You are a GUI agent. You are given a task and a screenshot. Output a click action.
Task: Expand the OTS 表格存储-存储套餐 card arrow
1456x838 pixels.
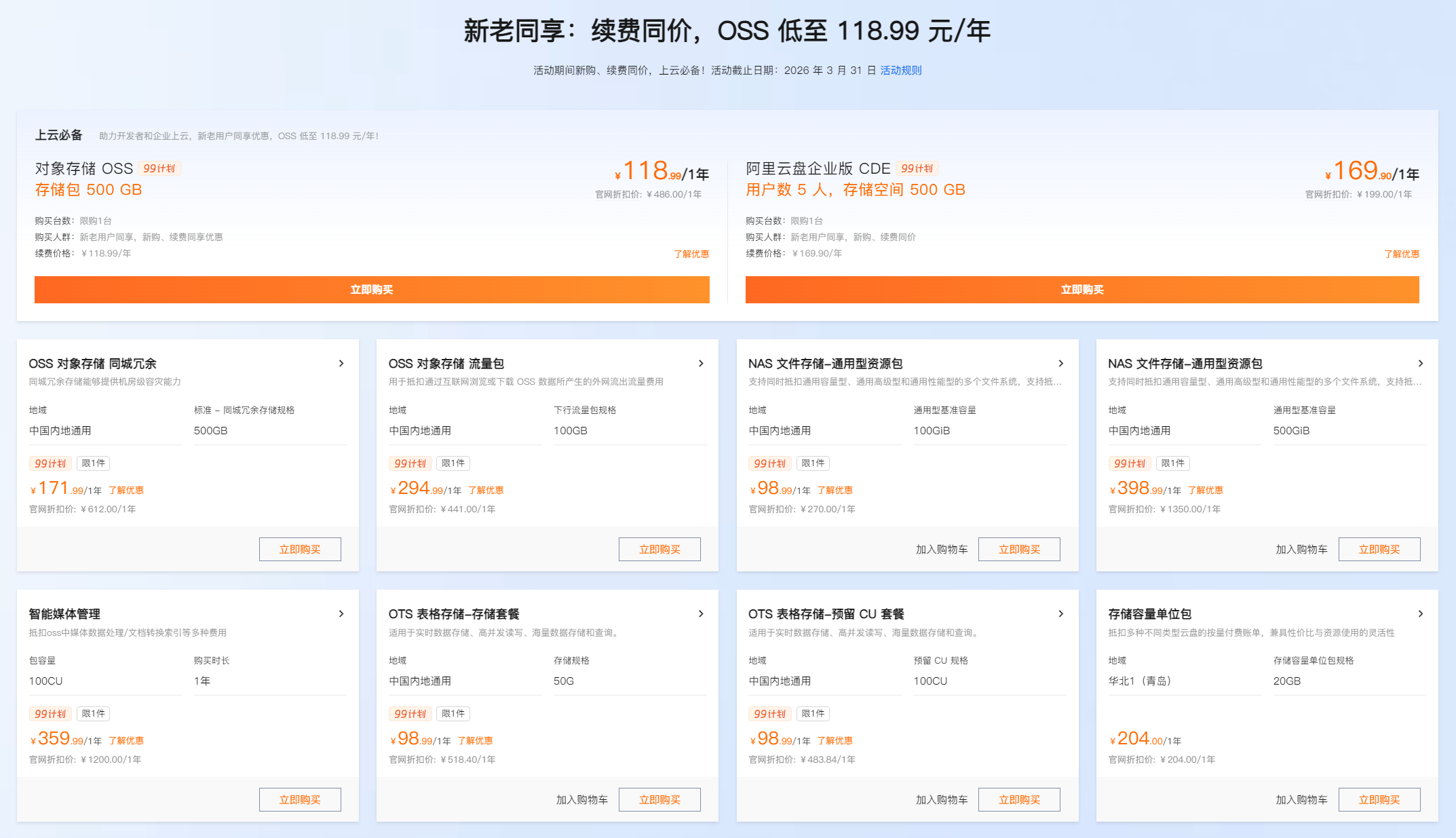pyautogui.click(x=701, y=614)
